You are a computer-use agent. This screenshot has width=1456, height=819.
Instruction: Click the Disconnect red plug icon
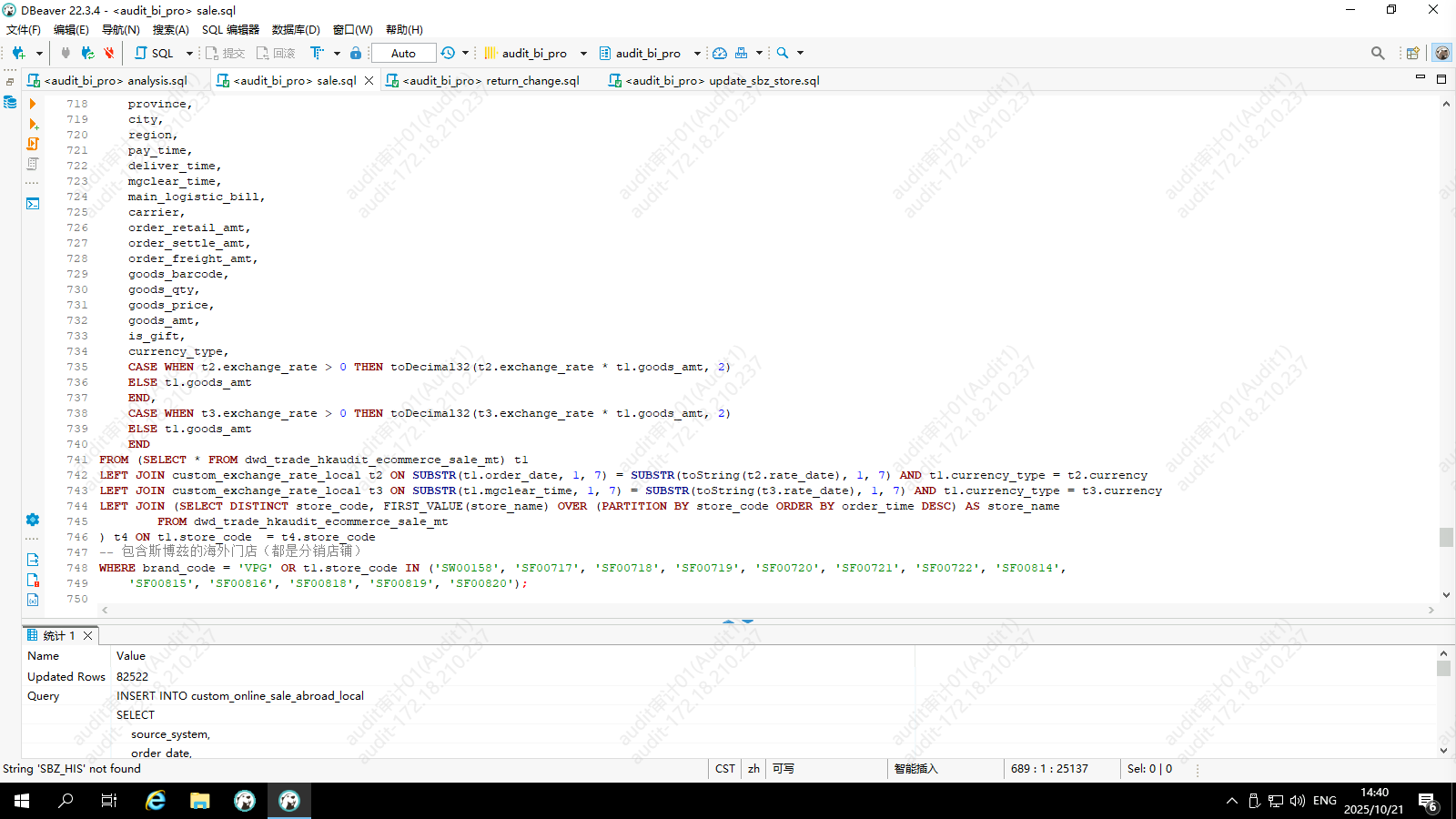(109, 54)
